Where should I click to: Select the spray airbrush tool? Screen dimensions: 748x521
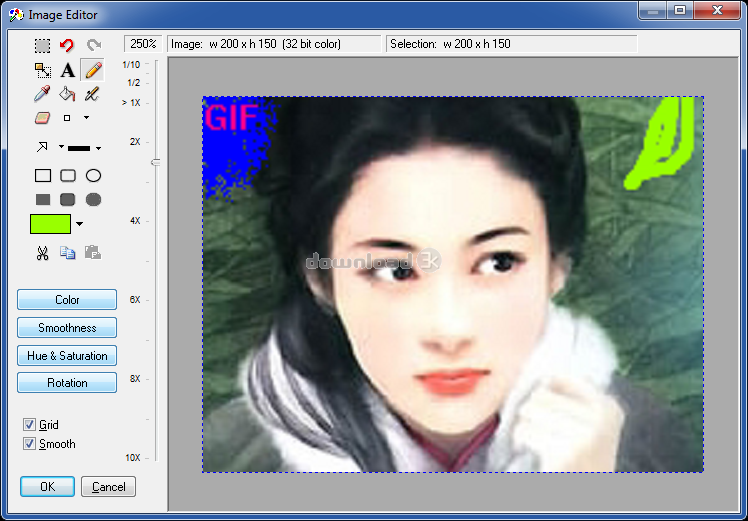(92, 94)
